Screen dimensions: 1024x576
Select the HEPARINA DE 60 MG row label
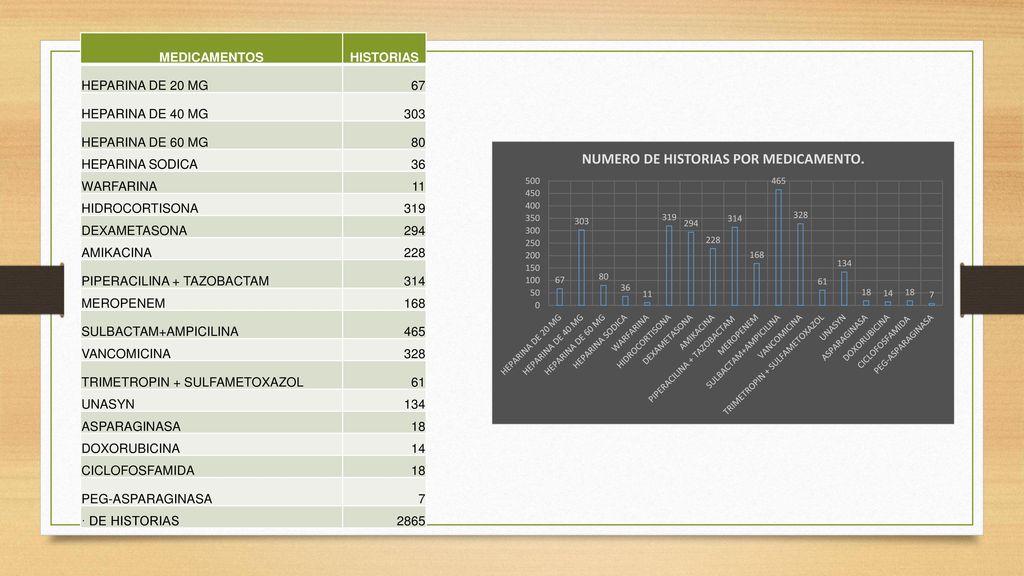(x=145, y=142)
